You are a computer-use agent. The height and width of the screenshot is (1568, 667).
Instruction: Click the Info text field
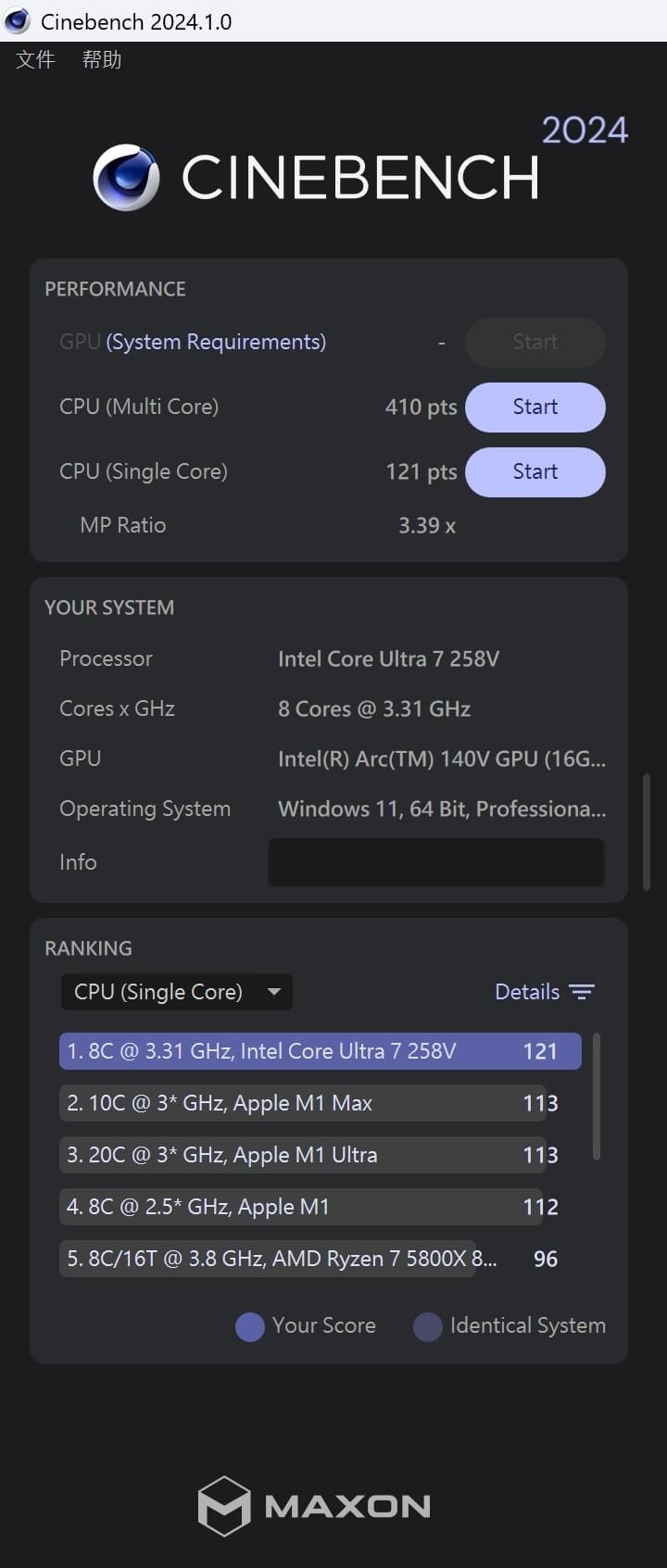click(435, 862)
